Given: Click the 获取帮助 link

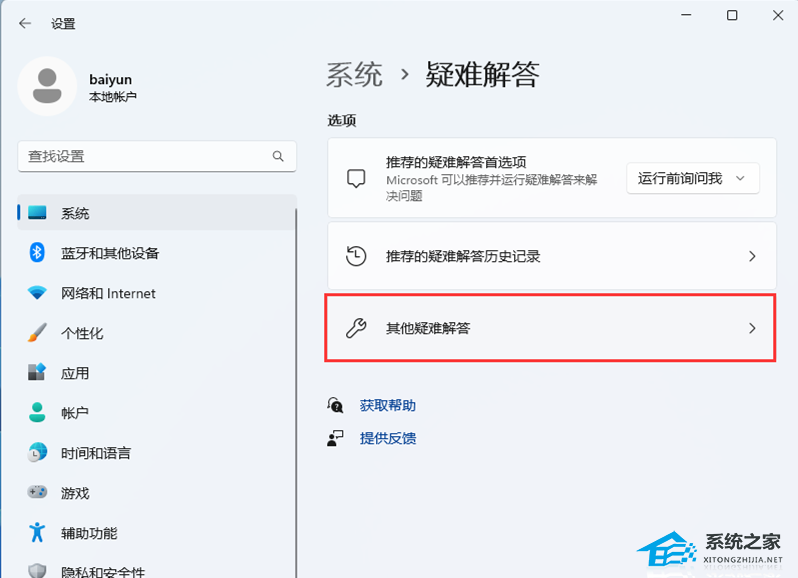Looking at the screenshot, I should (387, 405).
